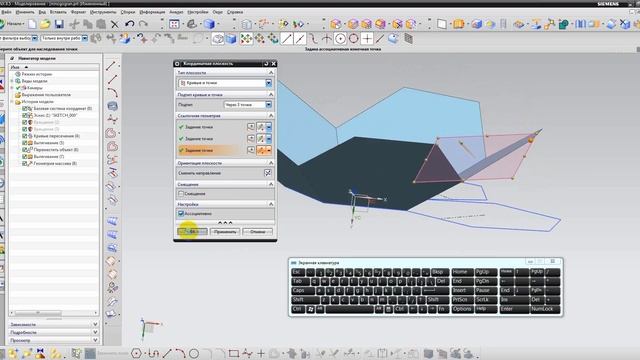The height and width of the screenshot is (360, 640).
Task: Click the Undo arrow icon
Action: point(130,24)
